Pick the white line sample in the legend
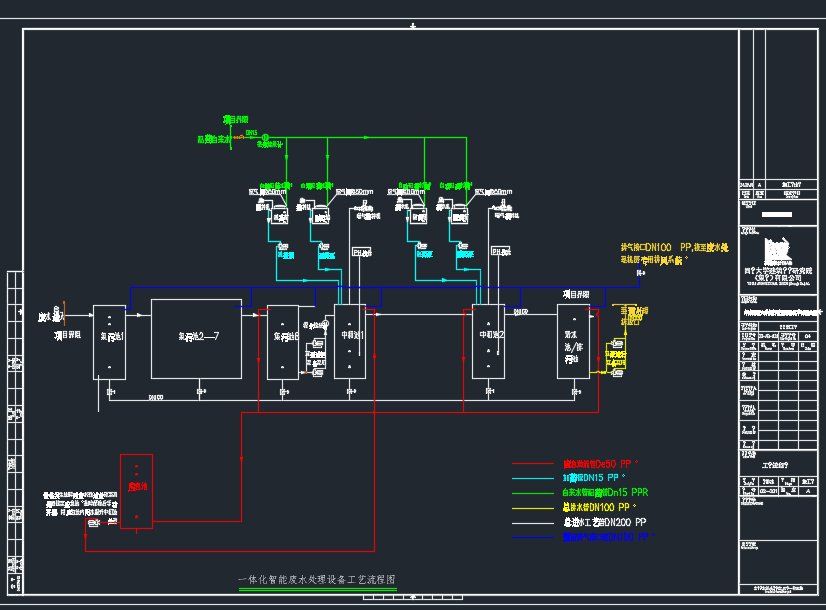The image size is (826, 610). pyautogui.click(x=533, y=523)
